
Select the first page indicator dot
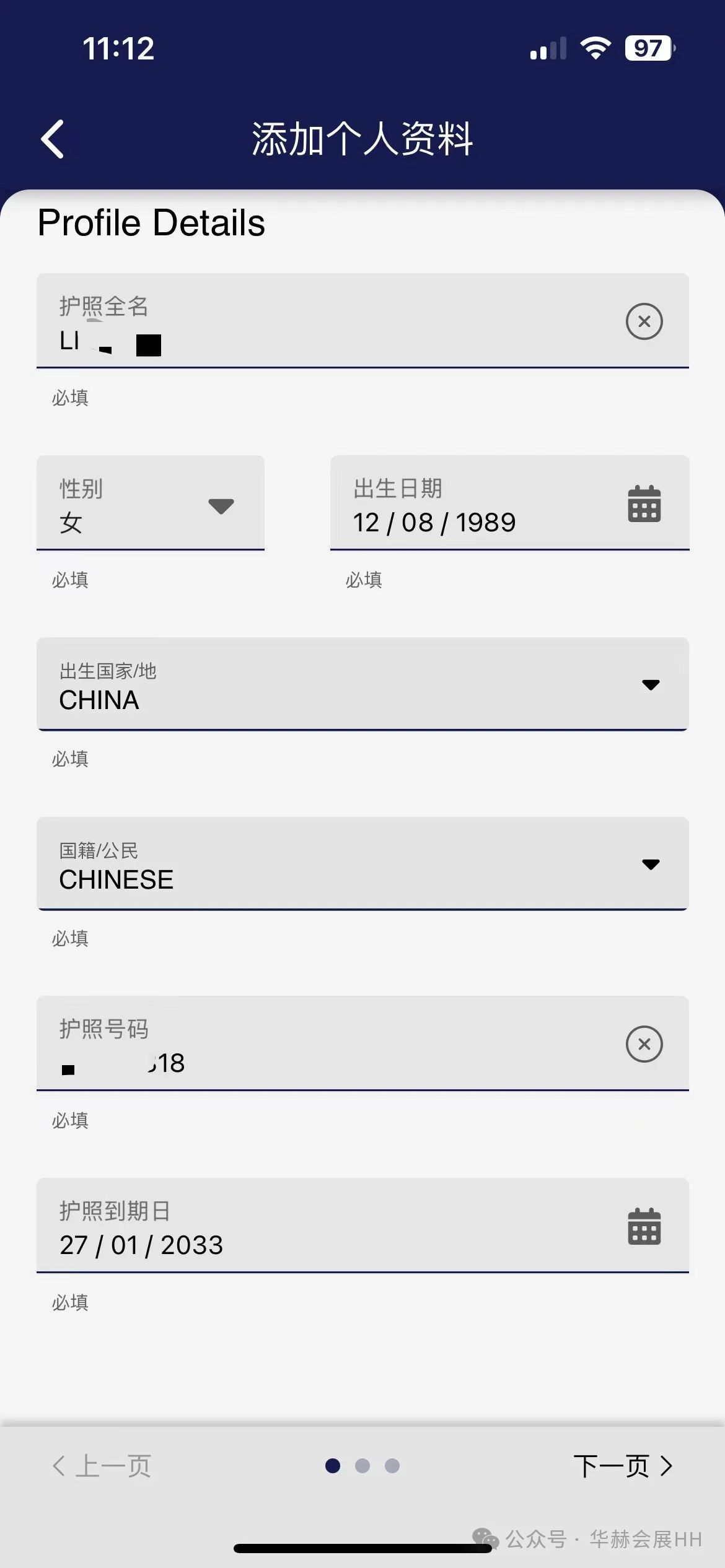click(x=333, y=1466)
